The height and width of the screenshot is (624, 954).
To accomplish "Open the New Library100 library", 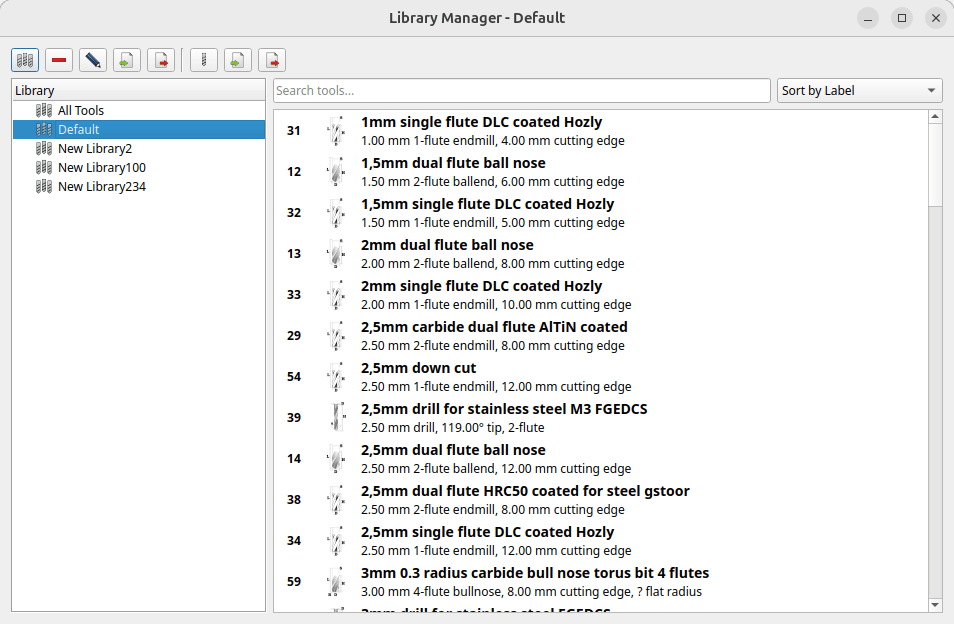I will click(101, 168).
